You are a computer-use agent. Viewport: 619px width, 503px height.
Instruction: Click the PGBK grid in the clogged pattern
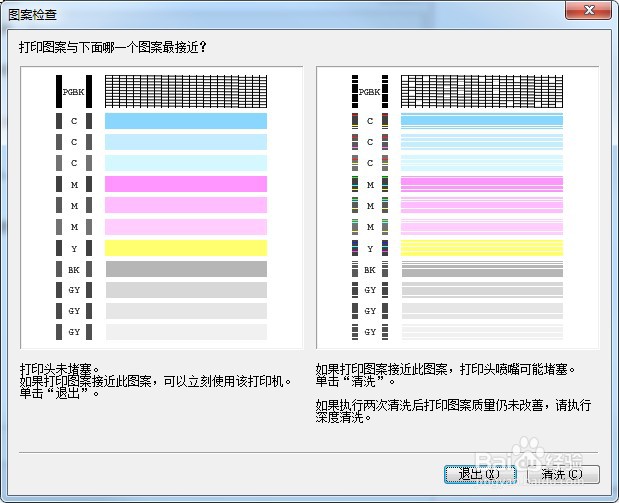pos(482,91)
